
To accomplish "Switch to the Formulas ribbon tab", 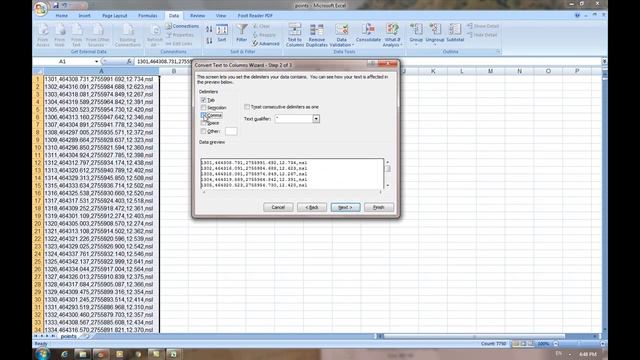I will (x=148, y=16).
